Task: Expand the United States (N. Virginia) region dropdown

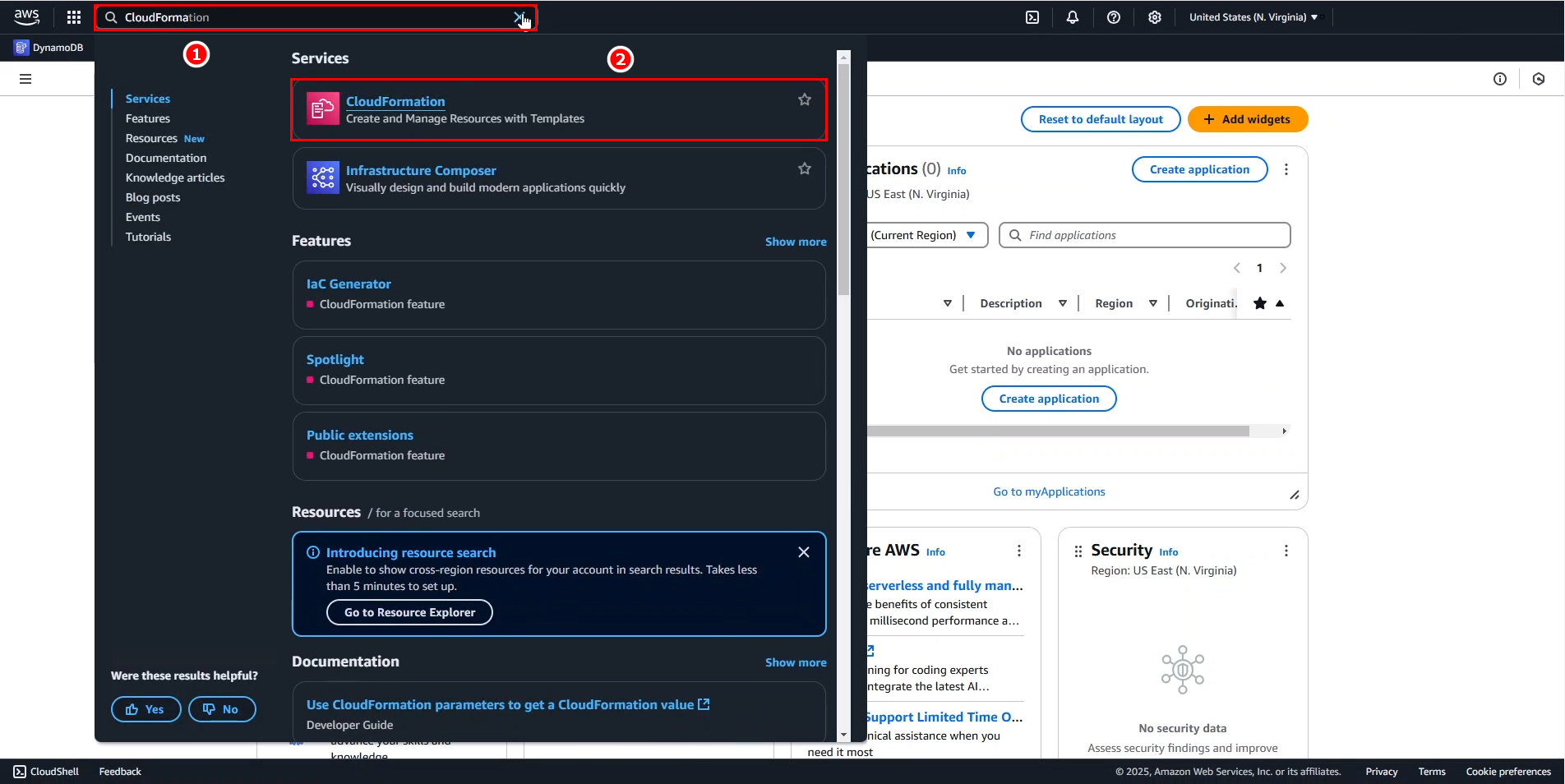Action: coord(1253,17)
